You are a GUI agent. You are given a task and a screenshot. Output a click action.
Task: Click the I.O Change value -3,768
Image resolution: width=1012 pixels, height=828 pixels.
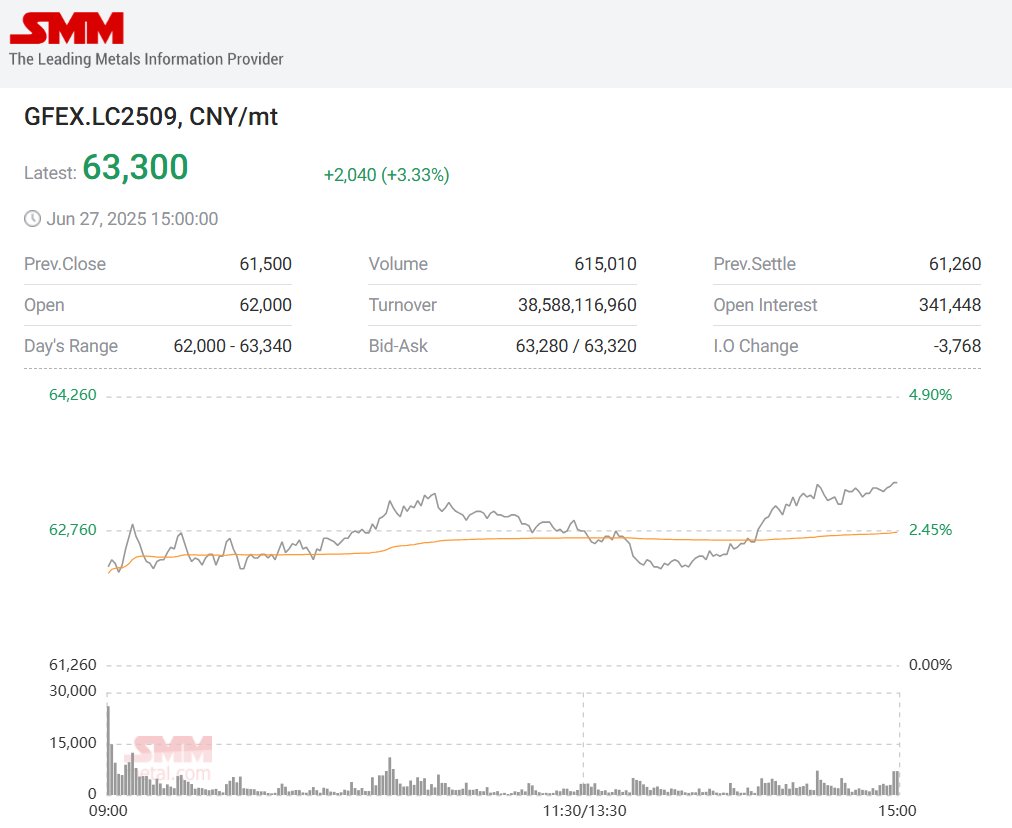[x=957, y=346]
